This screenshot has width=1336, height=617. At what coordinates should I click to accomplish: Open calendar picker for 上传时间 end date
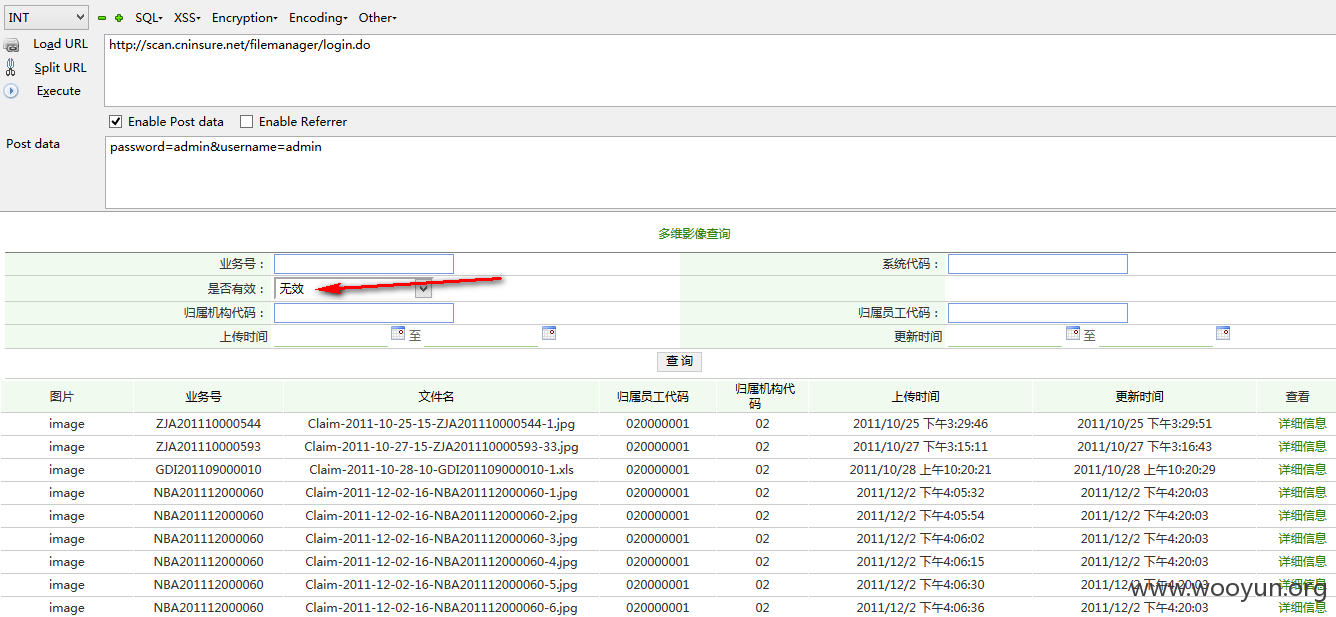click(x=549, y=333)
